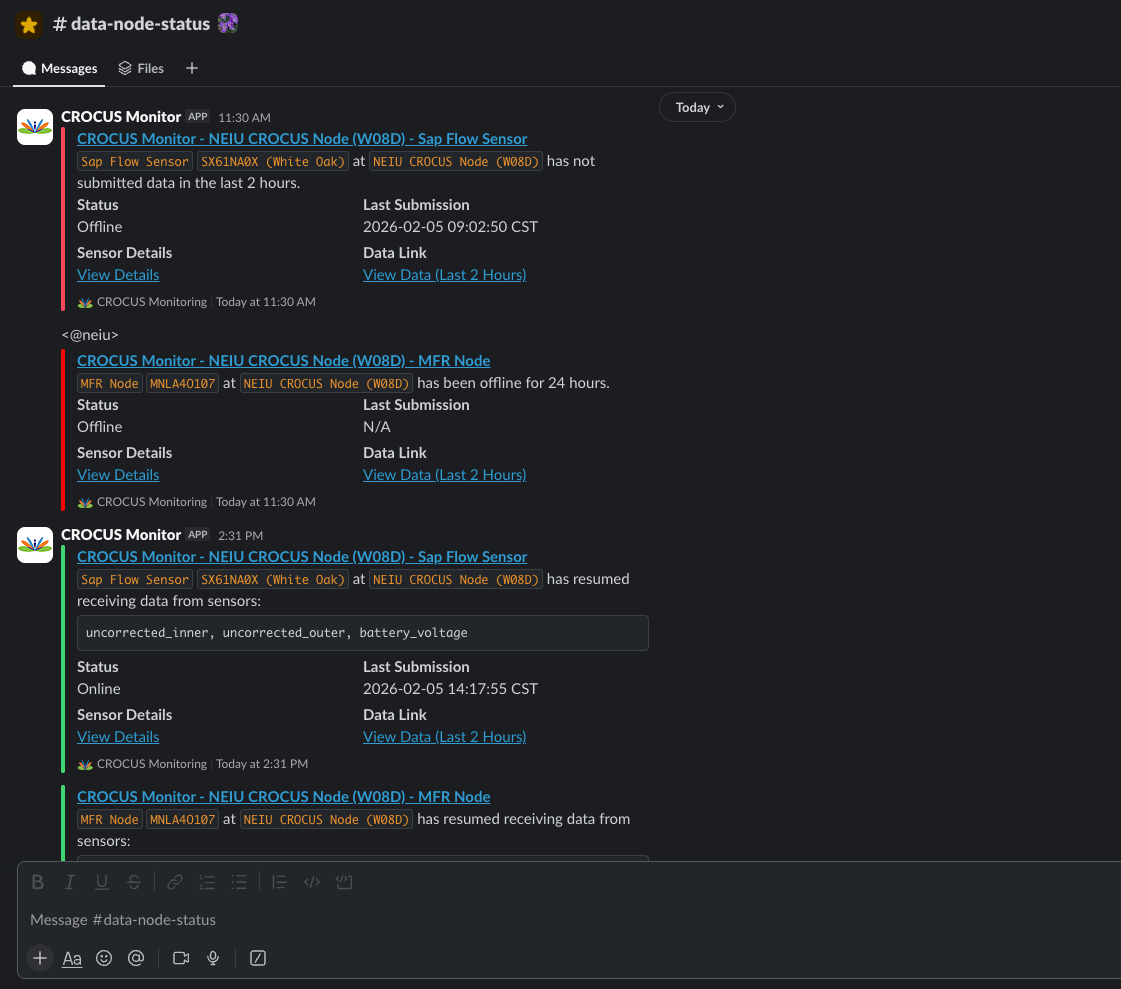This screenshot has height=989, width=1121.
Task: Apply inline code formatting
Action: 311,882
